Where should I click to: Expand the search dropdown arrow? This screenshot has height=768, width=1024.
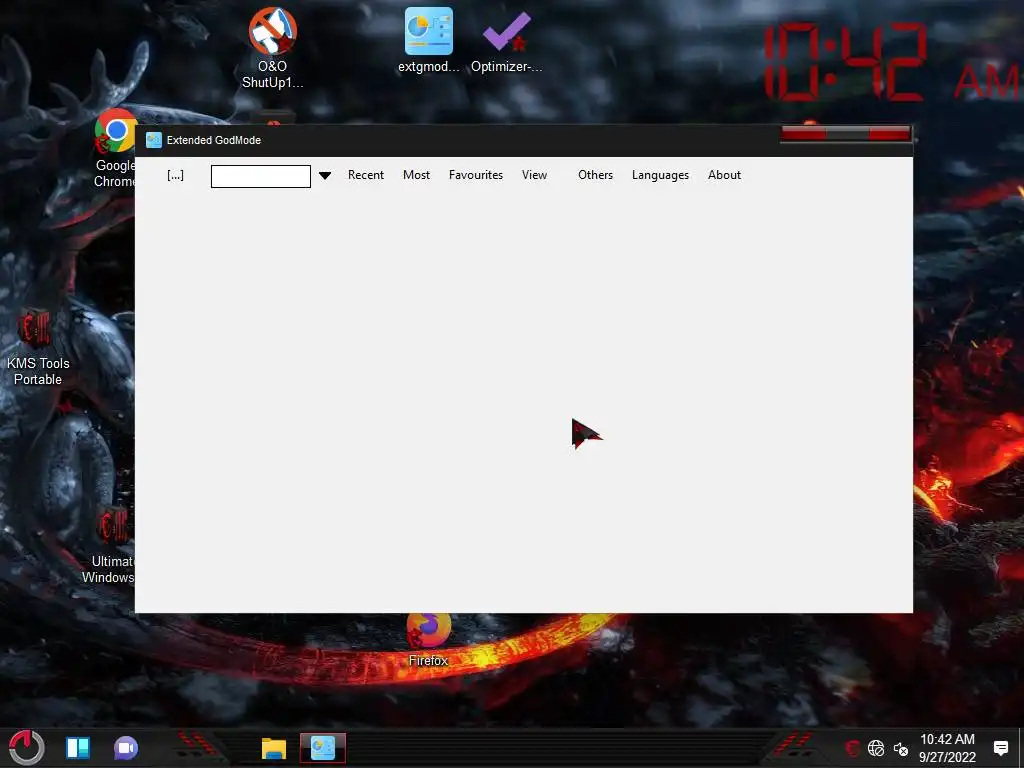click(x=325, y=176)
